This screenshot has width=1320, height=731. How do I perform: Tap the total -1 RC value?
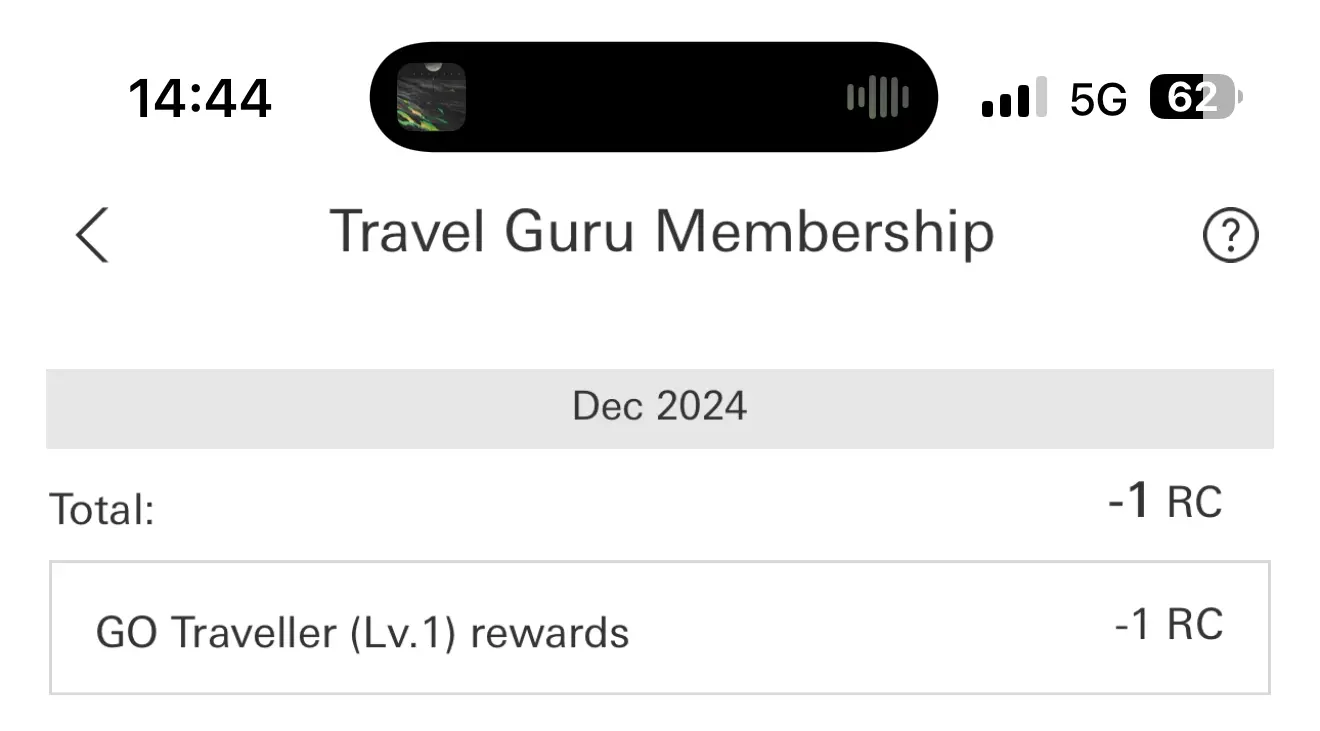tap(1165, 501)
